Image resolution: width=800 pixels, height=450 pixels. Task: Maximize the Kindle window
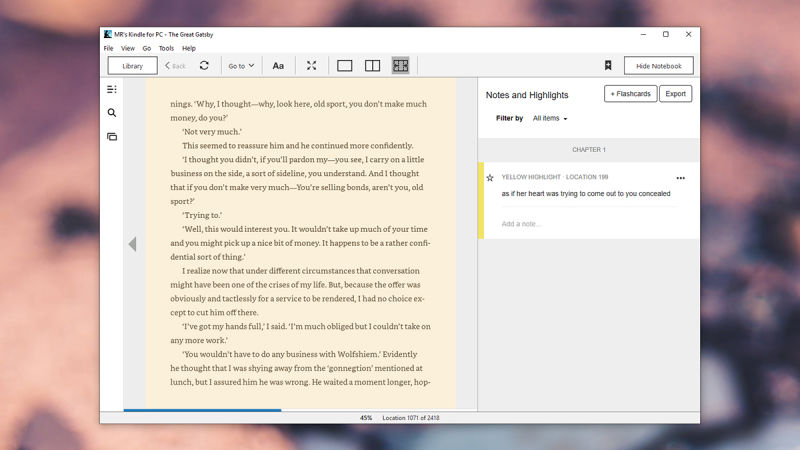point(666,34)
